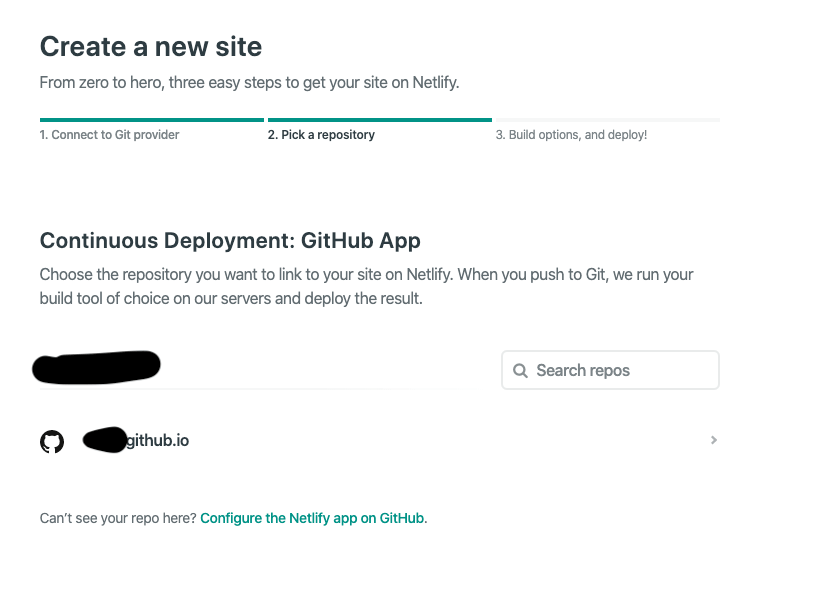This screenshot has height=592, width=831.
Task: Select step 2 Pick a repository
Action: point(321,134)
